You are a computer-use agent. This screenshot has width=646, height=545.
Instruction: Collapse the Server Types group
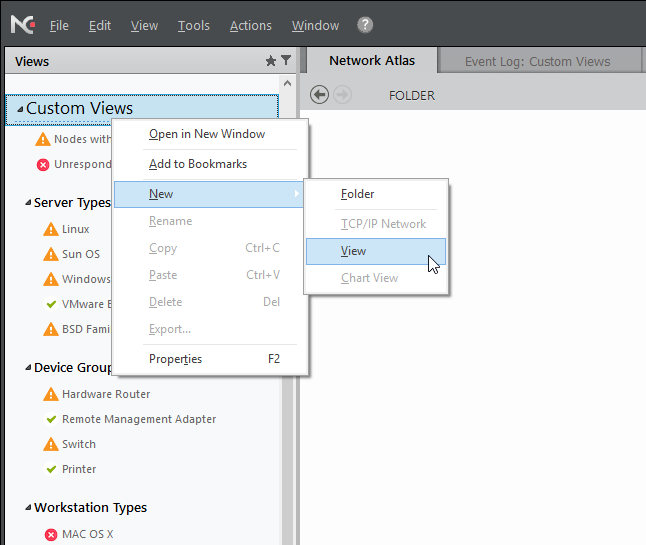(27, 203)
